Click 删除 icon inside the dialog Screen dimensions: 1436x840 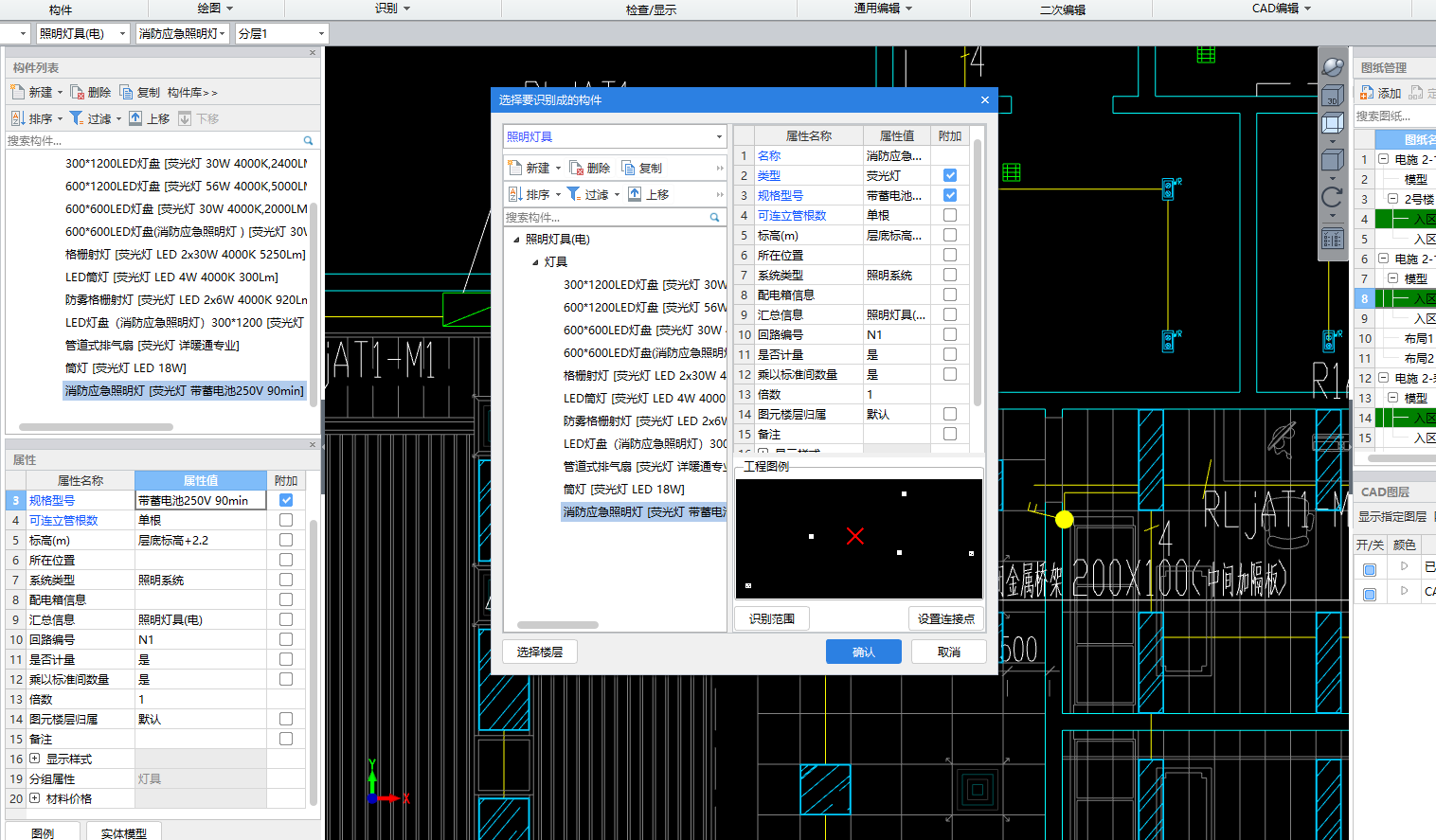(x=576, y=168)
